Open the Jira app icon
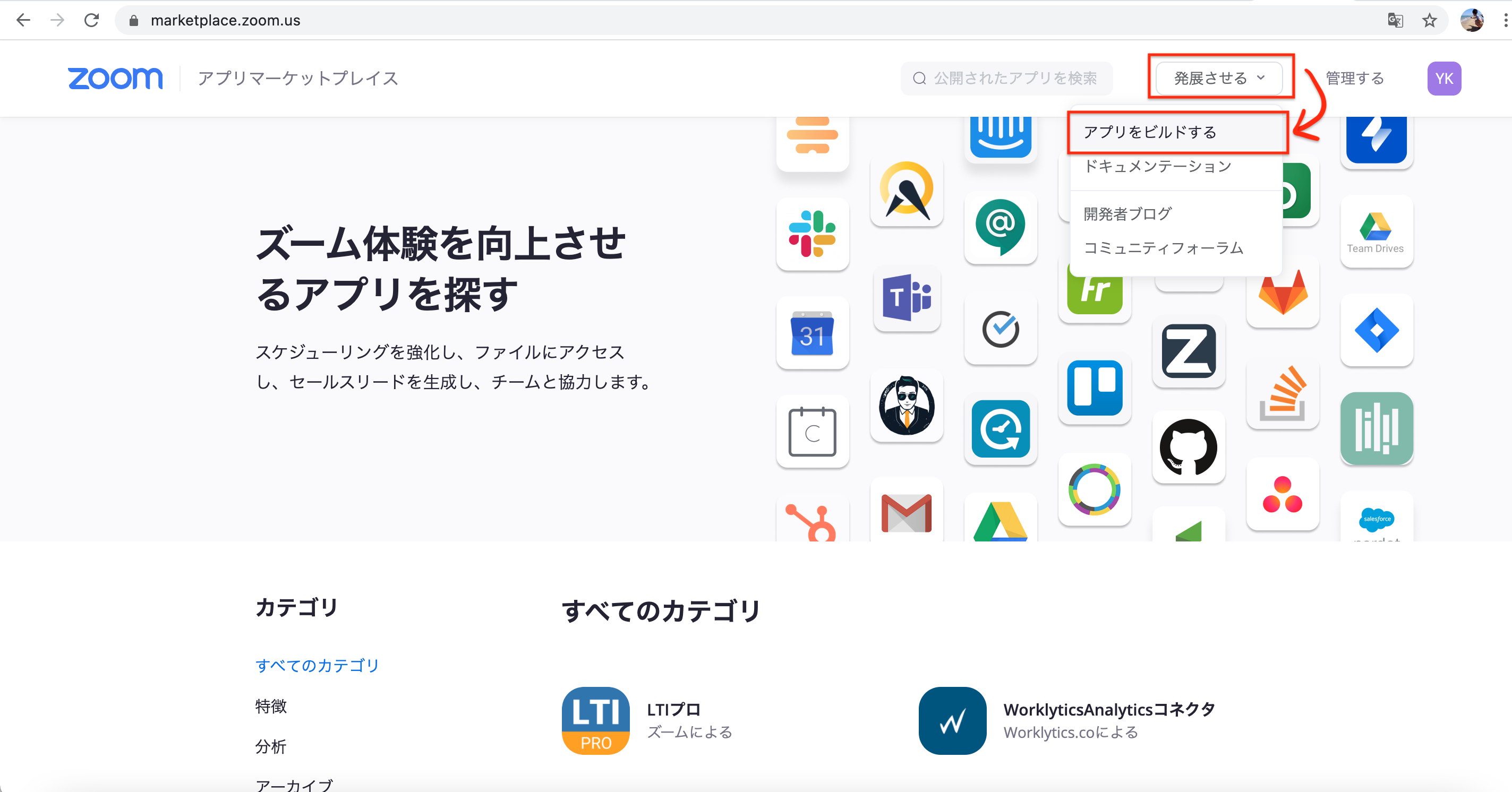This screenshot has width=1512, height=792. pos(1377,331)
